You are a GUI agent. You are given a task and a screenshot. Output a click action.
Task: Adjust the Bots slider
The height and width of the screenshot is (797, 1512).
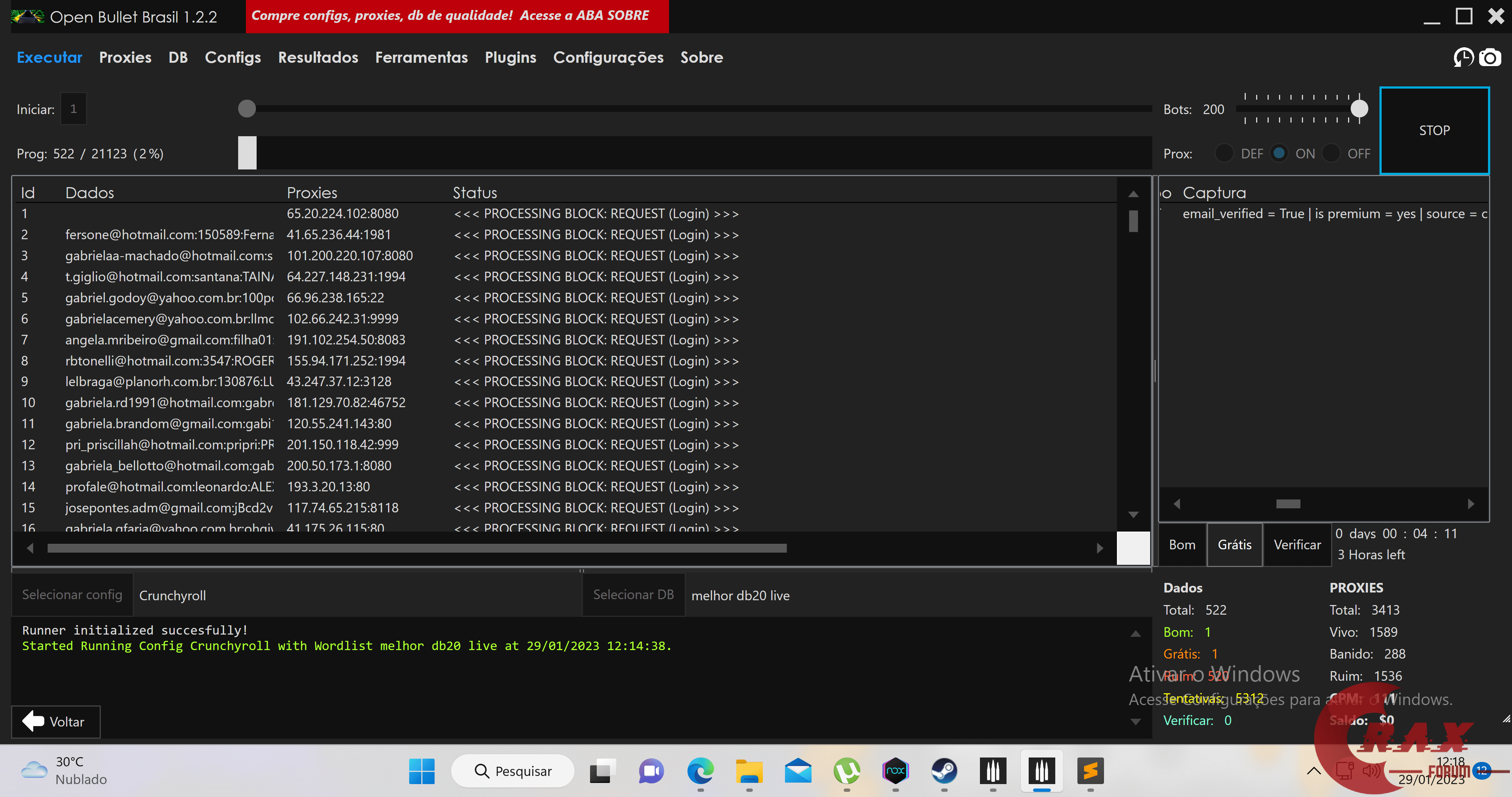1360,109
